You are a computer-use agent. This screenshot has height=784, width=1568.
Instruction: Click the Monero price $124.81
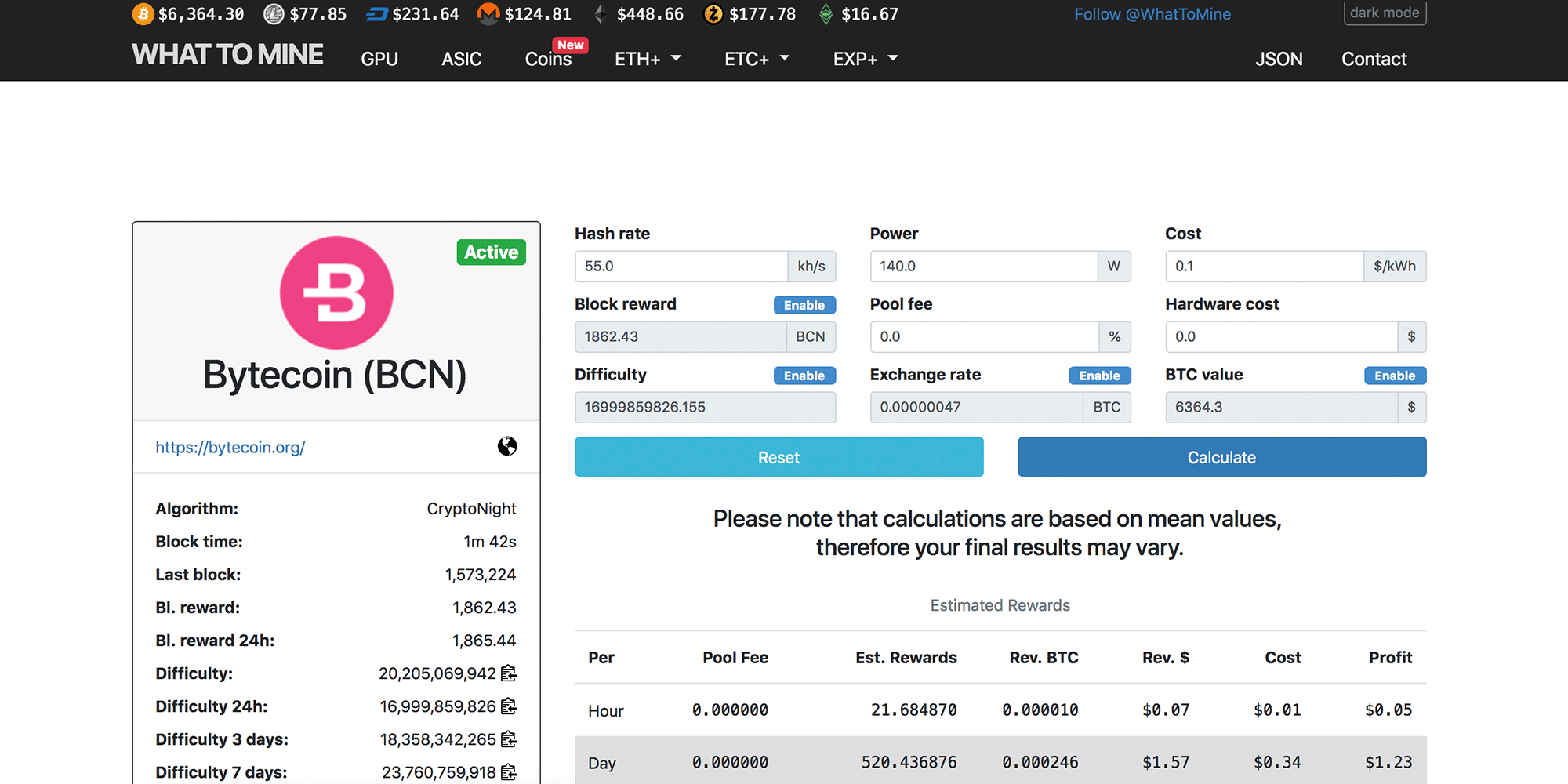click(538, 14)
